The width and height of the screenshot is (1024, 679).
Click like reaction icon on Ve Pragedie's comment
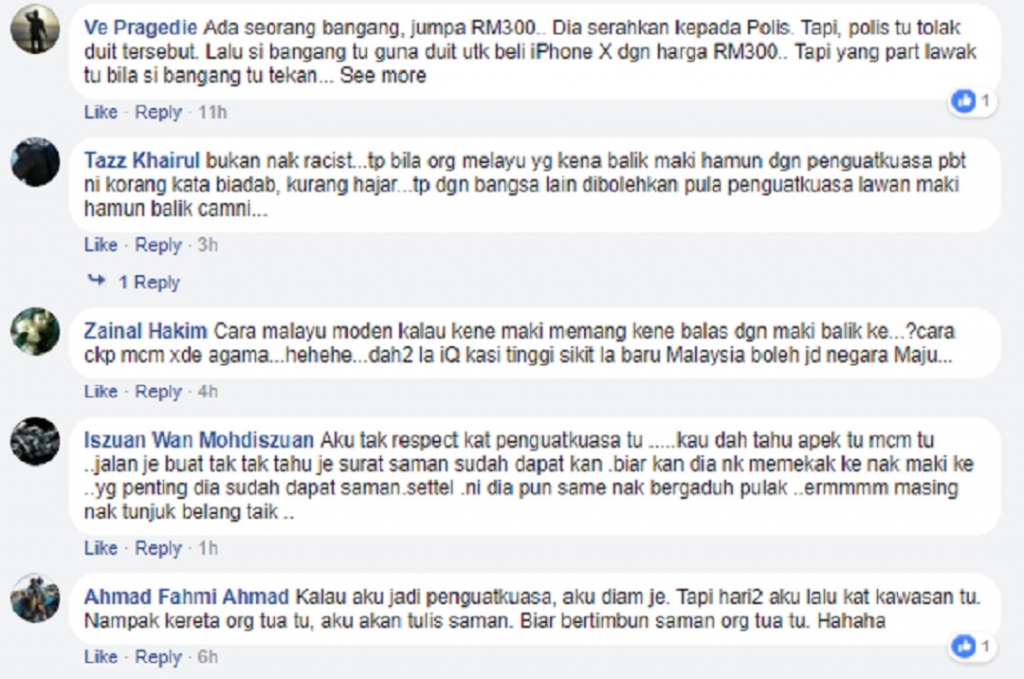point(964,101)
